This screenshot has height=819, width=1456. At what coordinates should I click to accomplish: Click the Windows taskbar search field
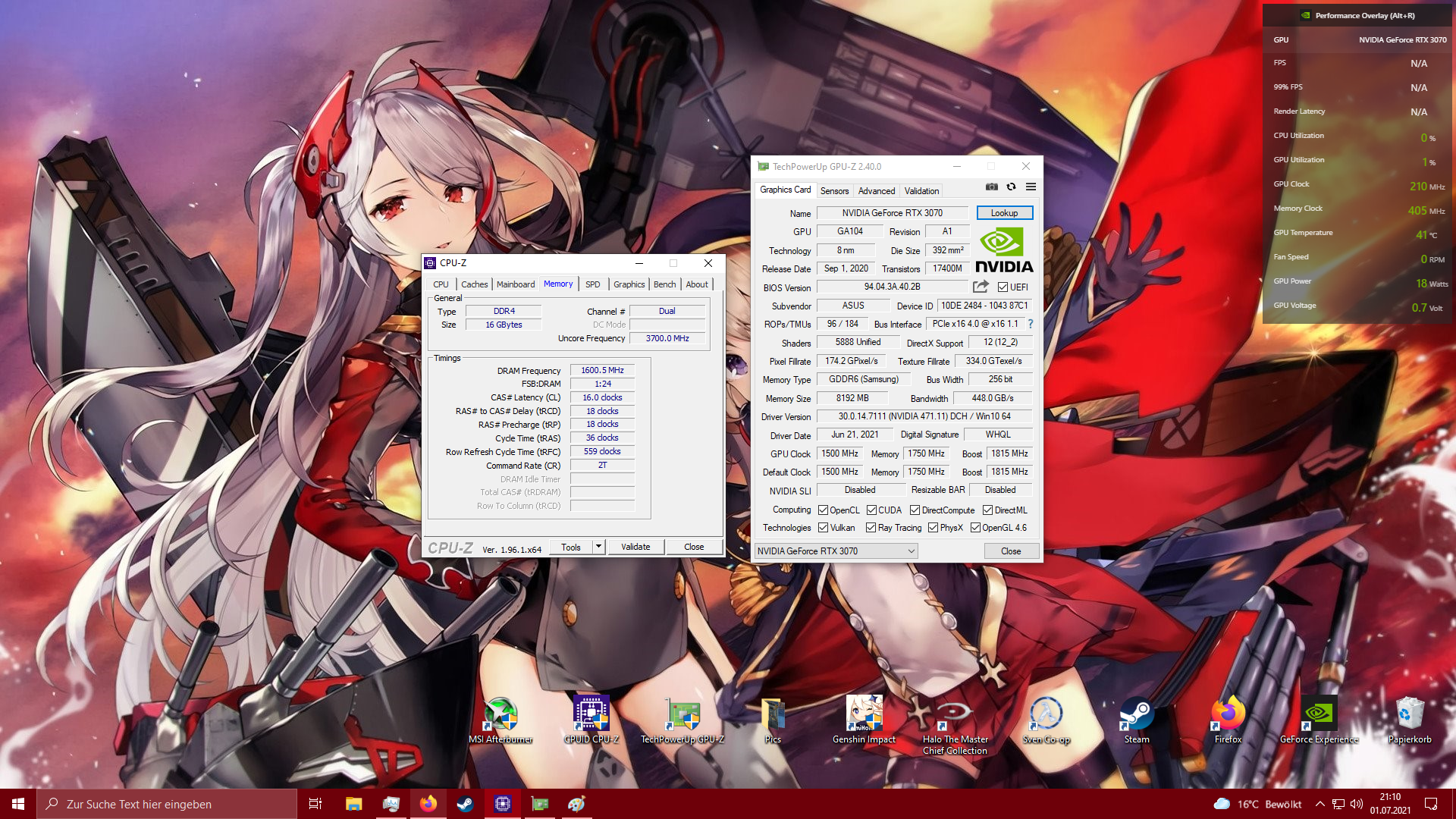[x=167, y=804]
